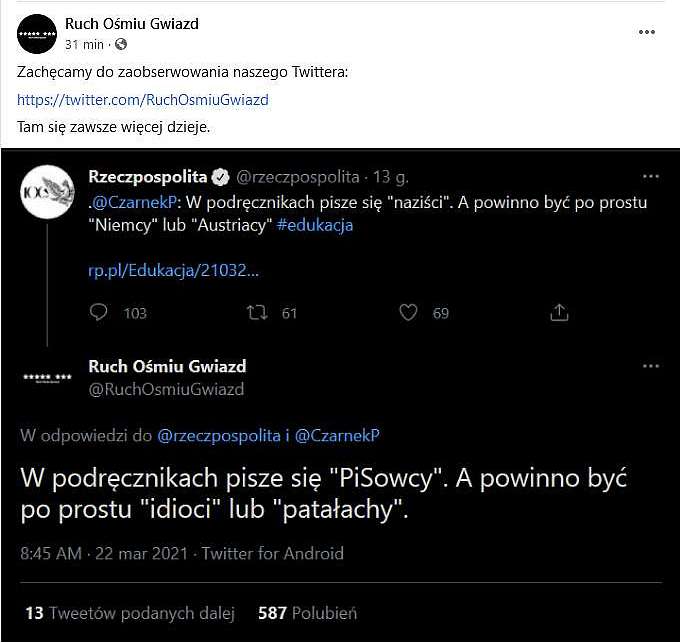Like the Rzeczpospolita tweet with heart icon

(408, 312)
